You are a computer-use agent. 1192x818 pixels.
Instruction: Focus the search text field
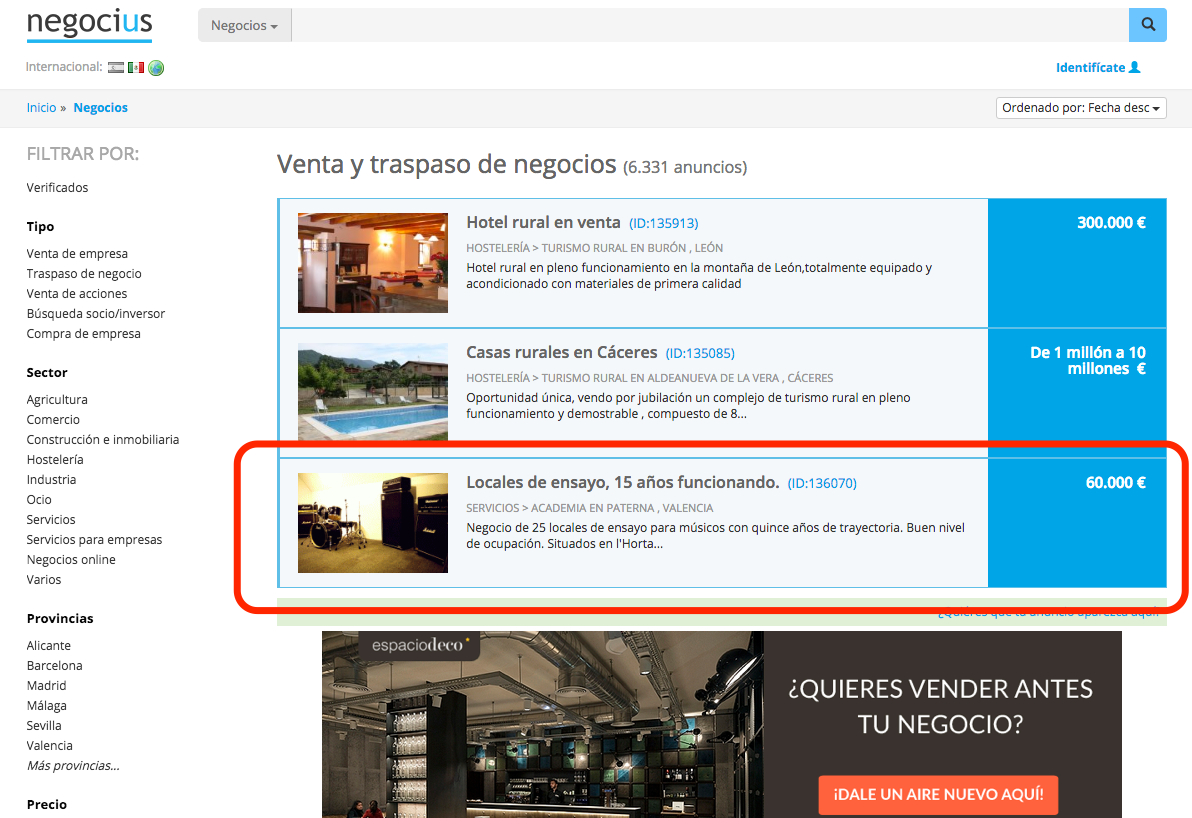point(710,25)
